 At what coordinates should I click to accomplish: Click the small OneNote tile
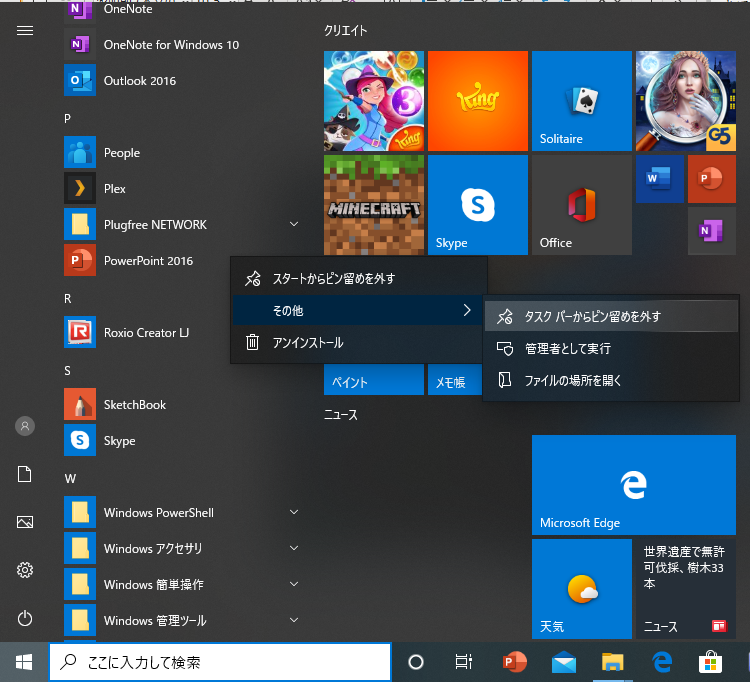click(712, 231)
